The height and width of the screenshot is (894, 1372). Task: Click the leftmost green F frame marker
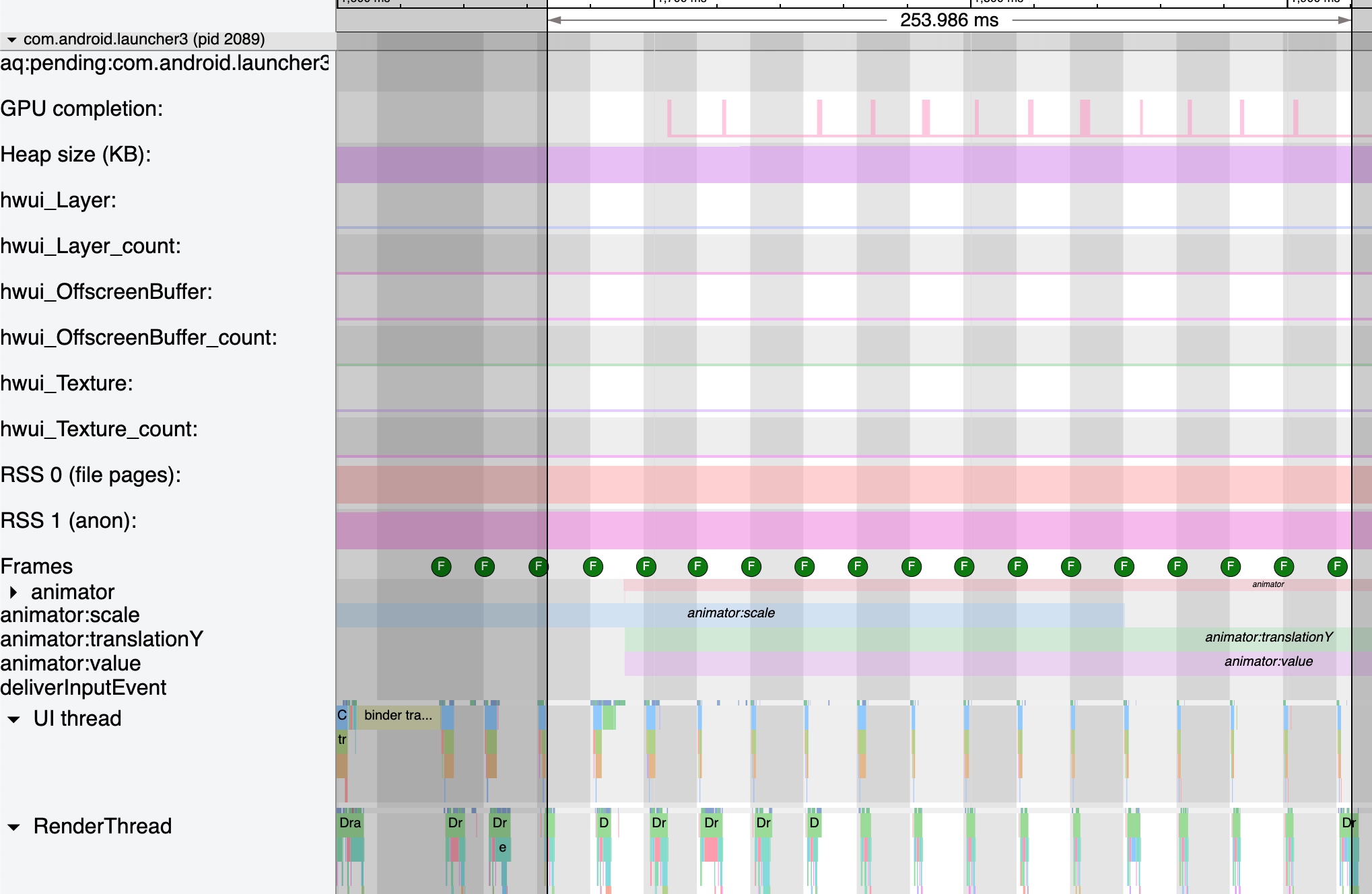tap(441, 566)
